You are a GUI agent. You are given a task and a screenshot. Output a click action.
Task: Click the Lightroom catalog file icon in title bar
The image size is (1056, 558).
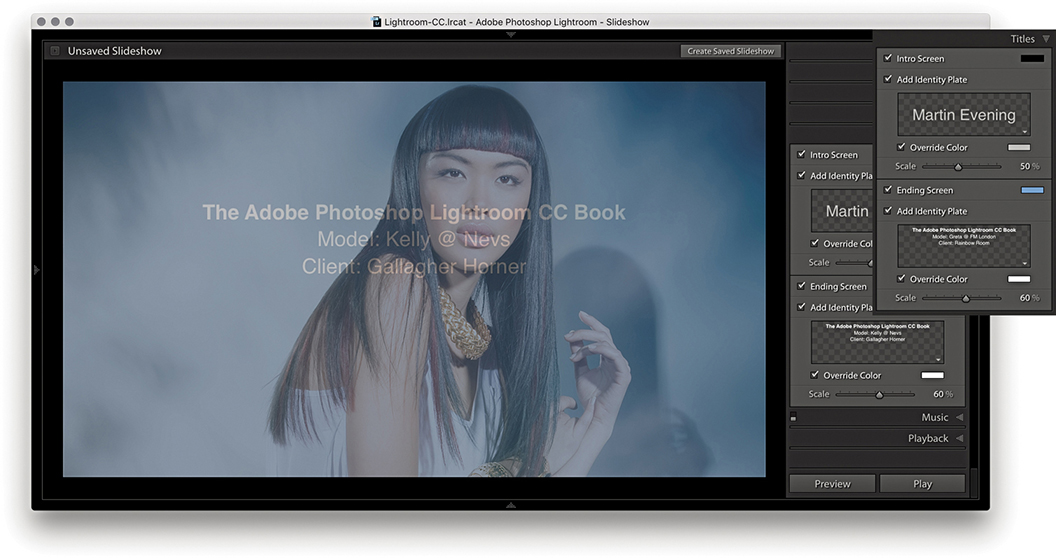pyautogui.click(x=377, y=21)
